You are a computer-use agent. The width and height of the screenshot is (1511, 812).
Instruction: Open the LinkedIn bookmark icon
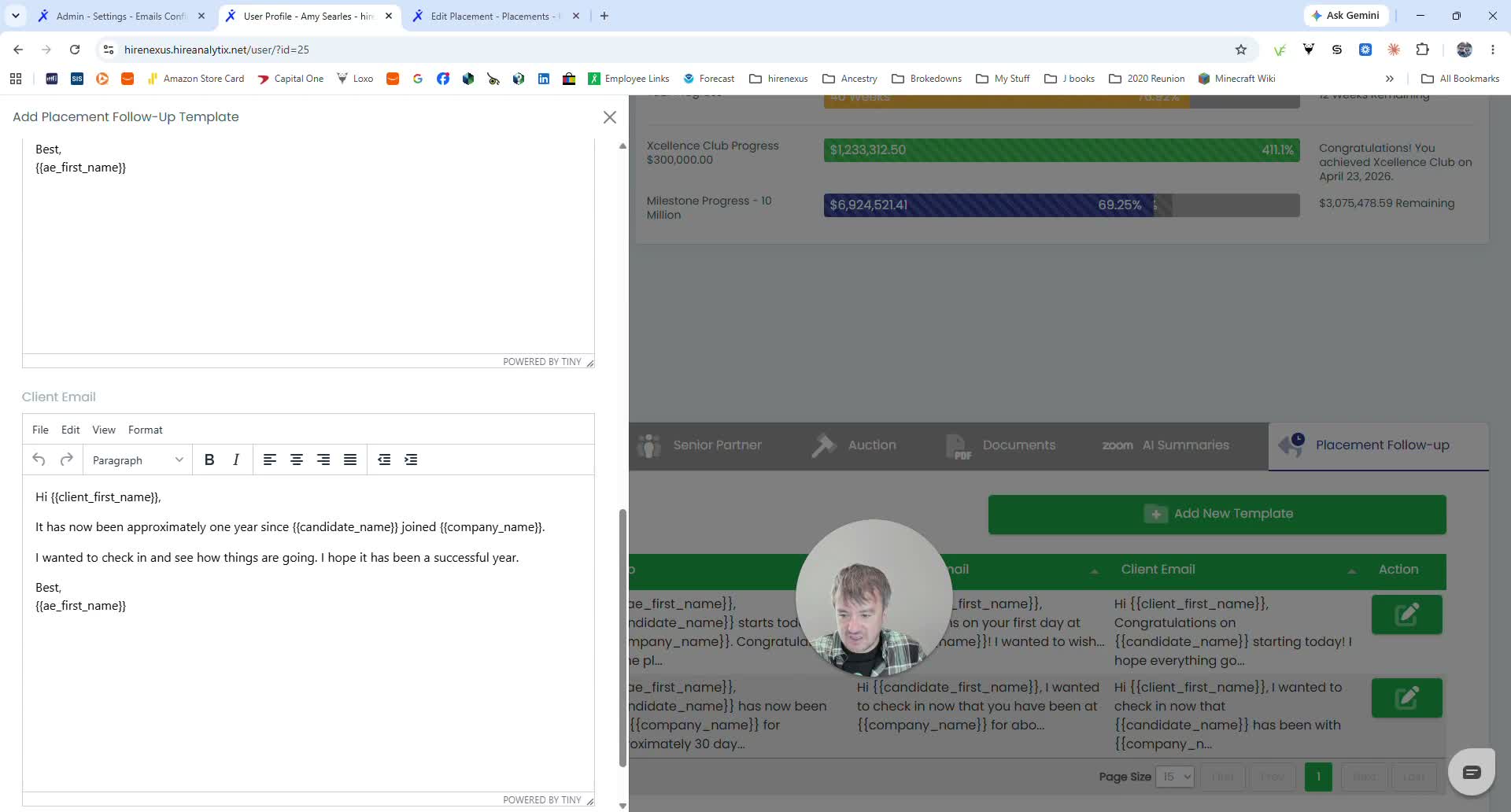[544, 79]
